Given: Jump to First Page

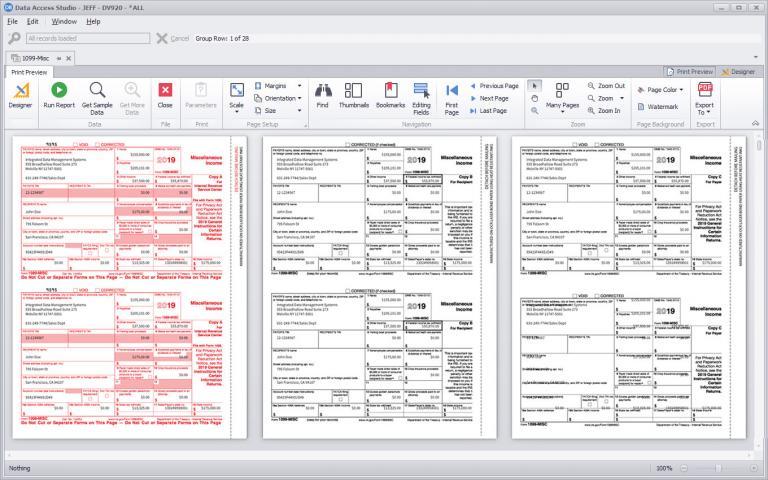Looking at the screenshot, I should click(452, 96).
